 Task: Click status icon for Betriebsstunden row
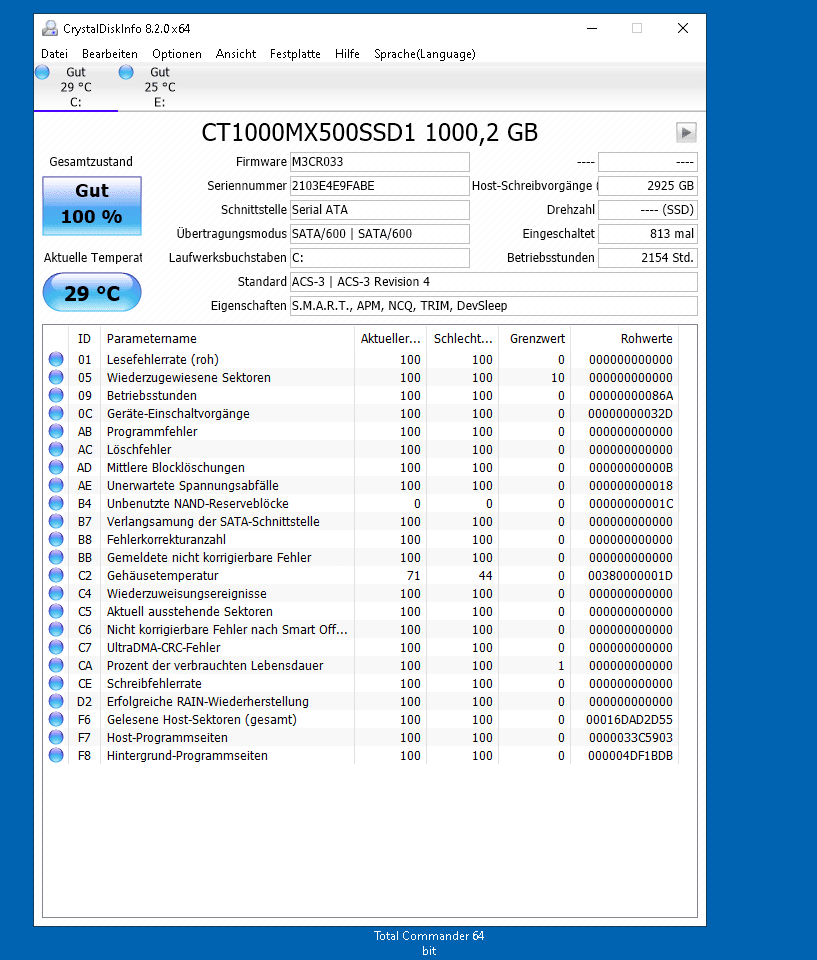(56, 396)
